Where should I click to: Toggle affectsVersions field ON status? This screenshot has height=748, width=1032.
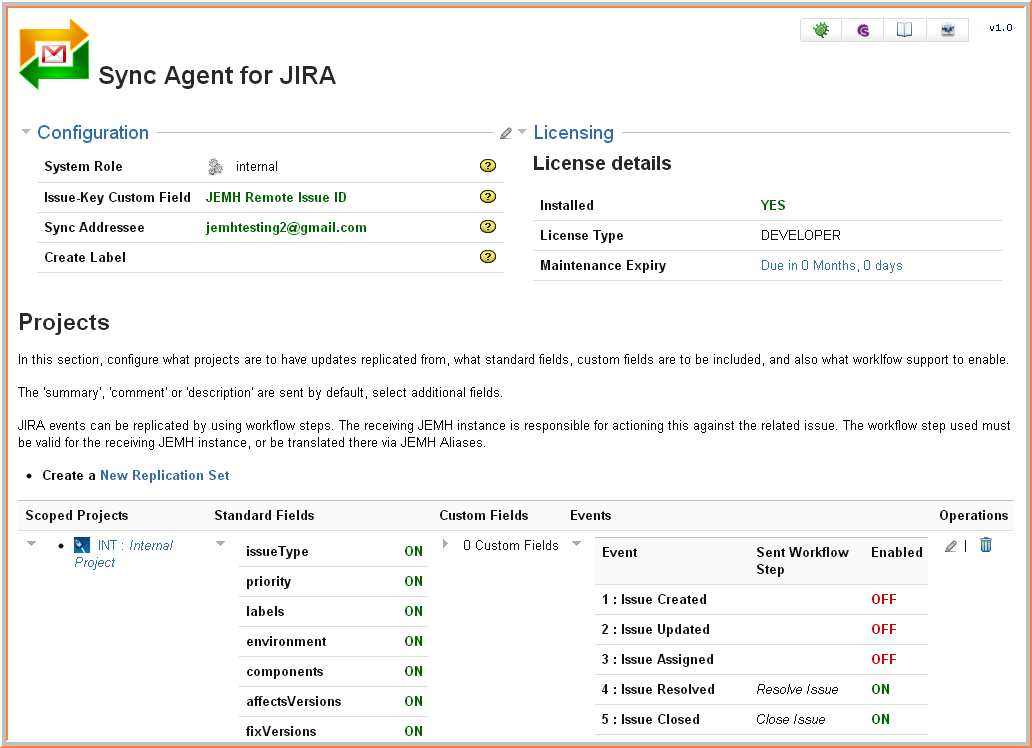pyautogui.click(x=413, y=701)
